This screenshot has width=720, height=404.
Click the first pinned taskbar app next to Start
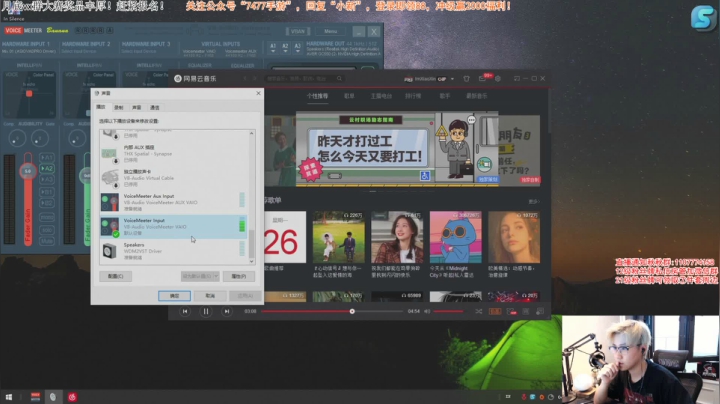[x=35, y=397]
